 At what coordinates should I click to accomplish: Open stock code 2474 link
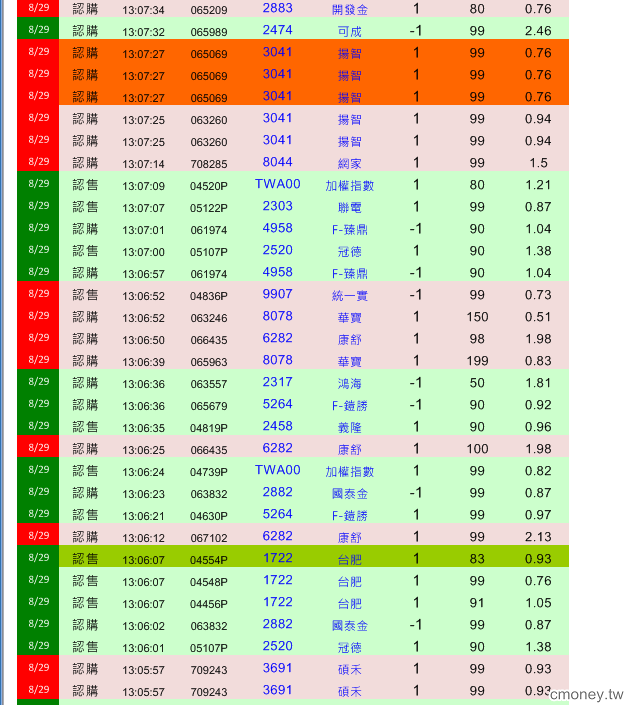pos(277,30)
